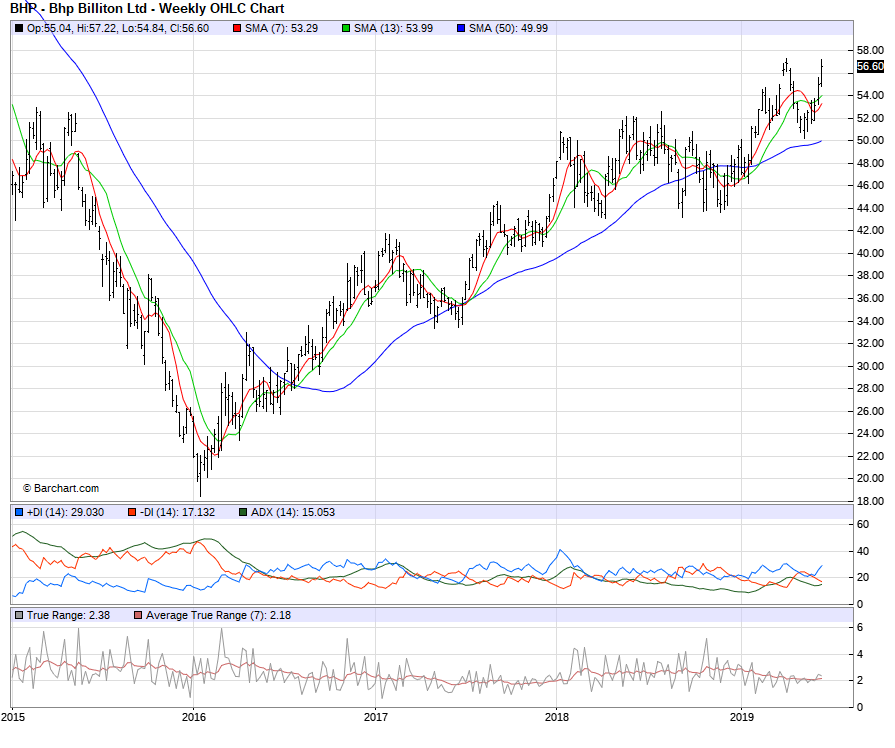Click the © Barchart.com copyright link
895x748 pixels.
click(61, 488)
